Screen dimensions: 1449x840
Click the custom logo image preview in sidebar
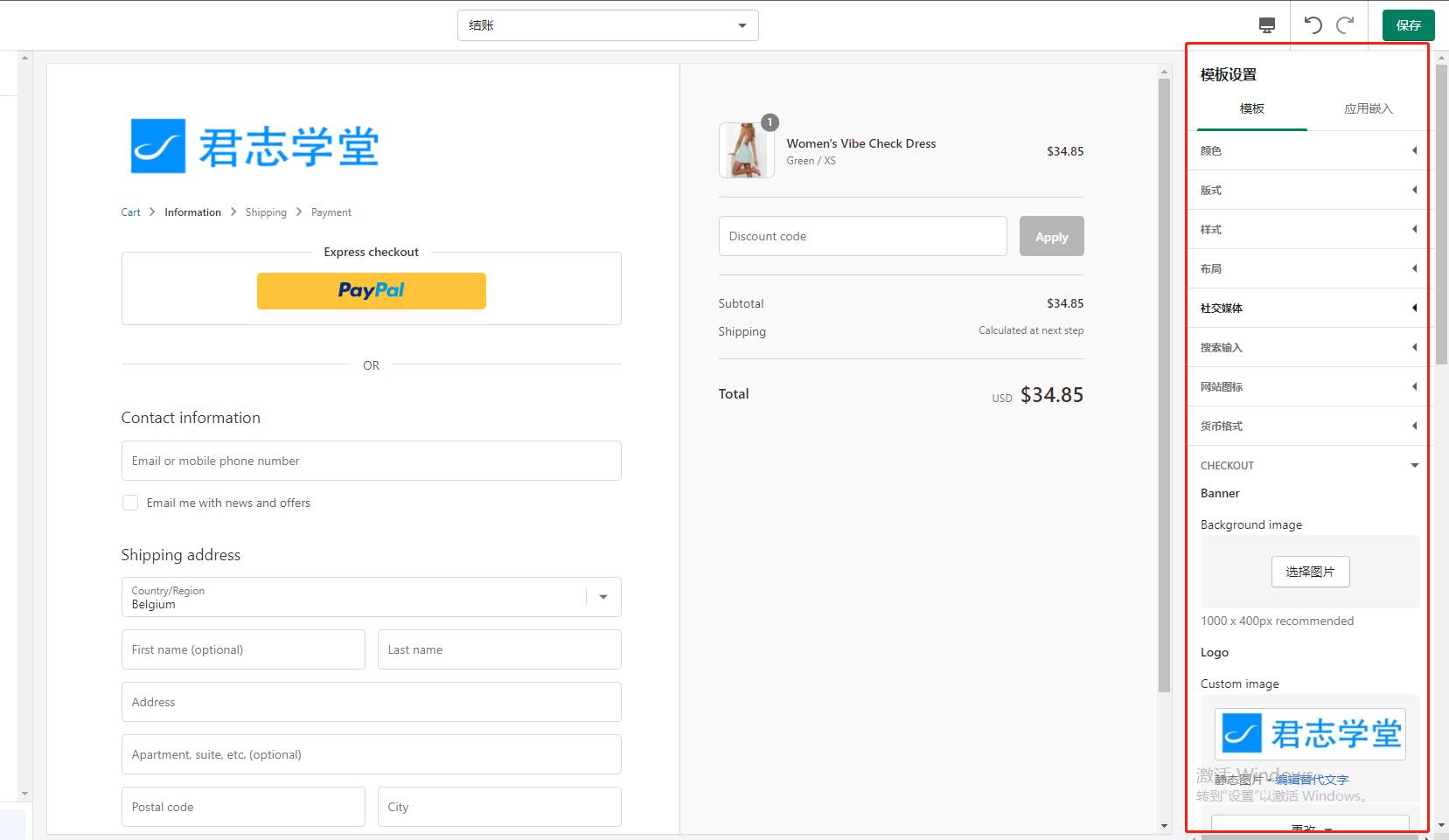click(1310, 733)
